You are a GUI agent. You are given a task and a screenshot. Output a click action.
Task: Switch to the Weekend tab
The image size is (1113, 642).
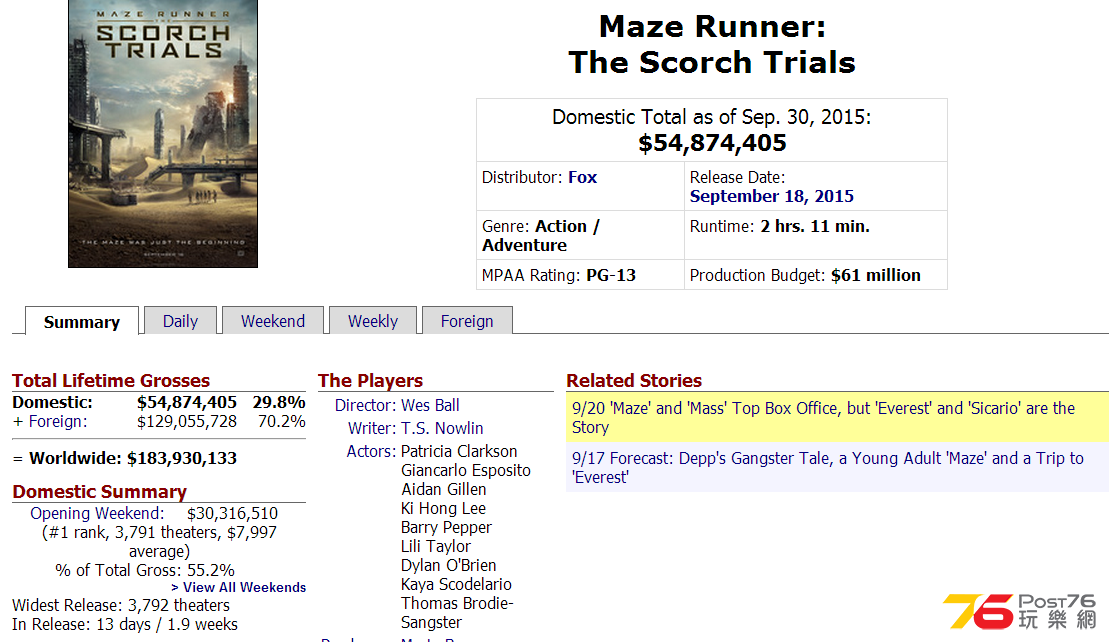pos(273,321)
